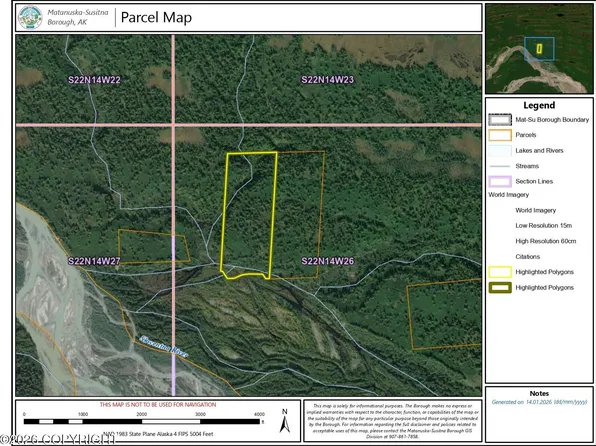Click the 'Parcels' legend label
Image resolution: width=596 pixels, height=446 pixels.
coord(526,135)
